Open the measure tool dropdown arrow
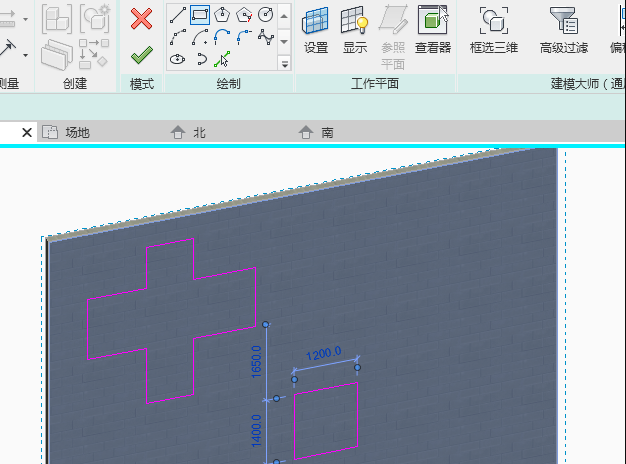This screenshot has height=464, width=626. coord(26,19)
